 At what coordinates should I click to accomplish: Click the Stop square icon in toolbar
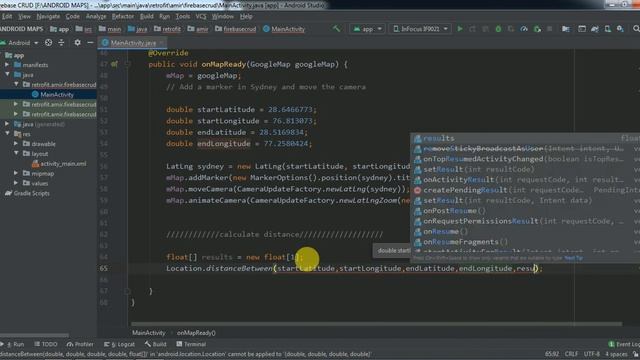[550, 29]
